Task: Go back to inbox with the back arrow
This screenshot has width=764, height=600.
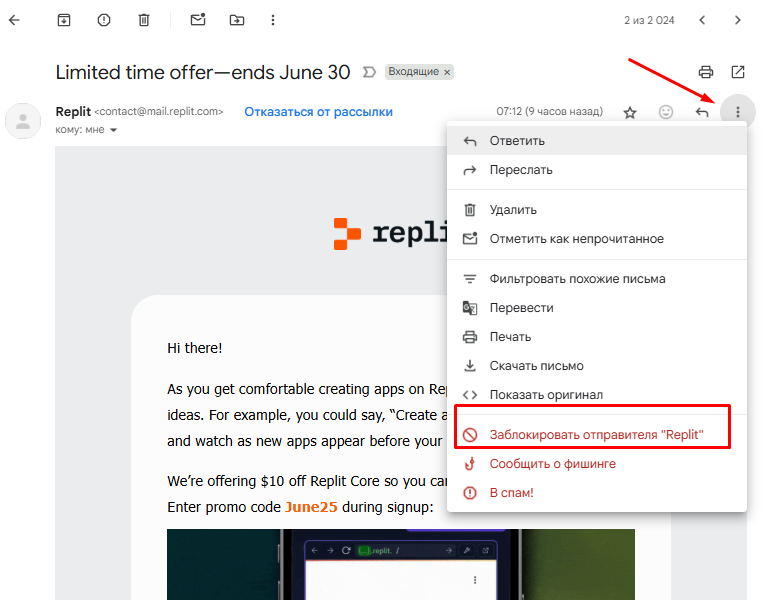Action: (15, 20)
